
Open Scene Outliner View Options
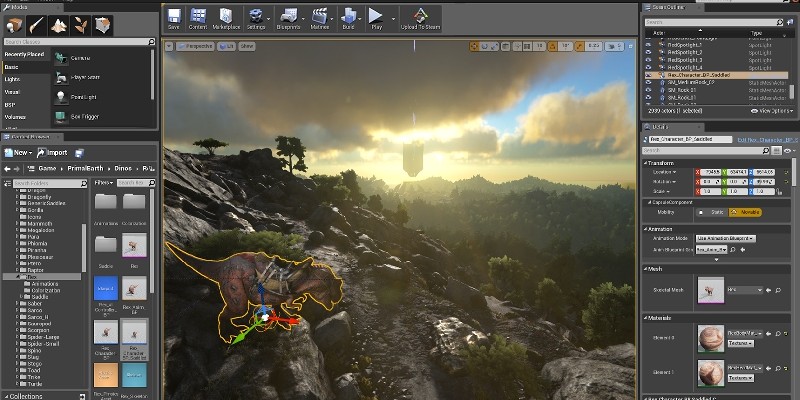point(772,111)
